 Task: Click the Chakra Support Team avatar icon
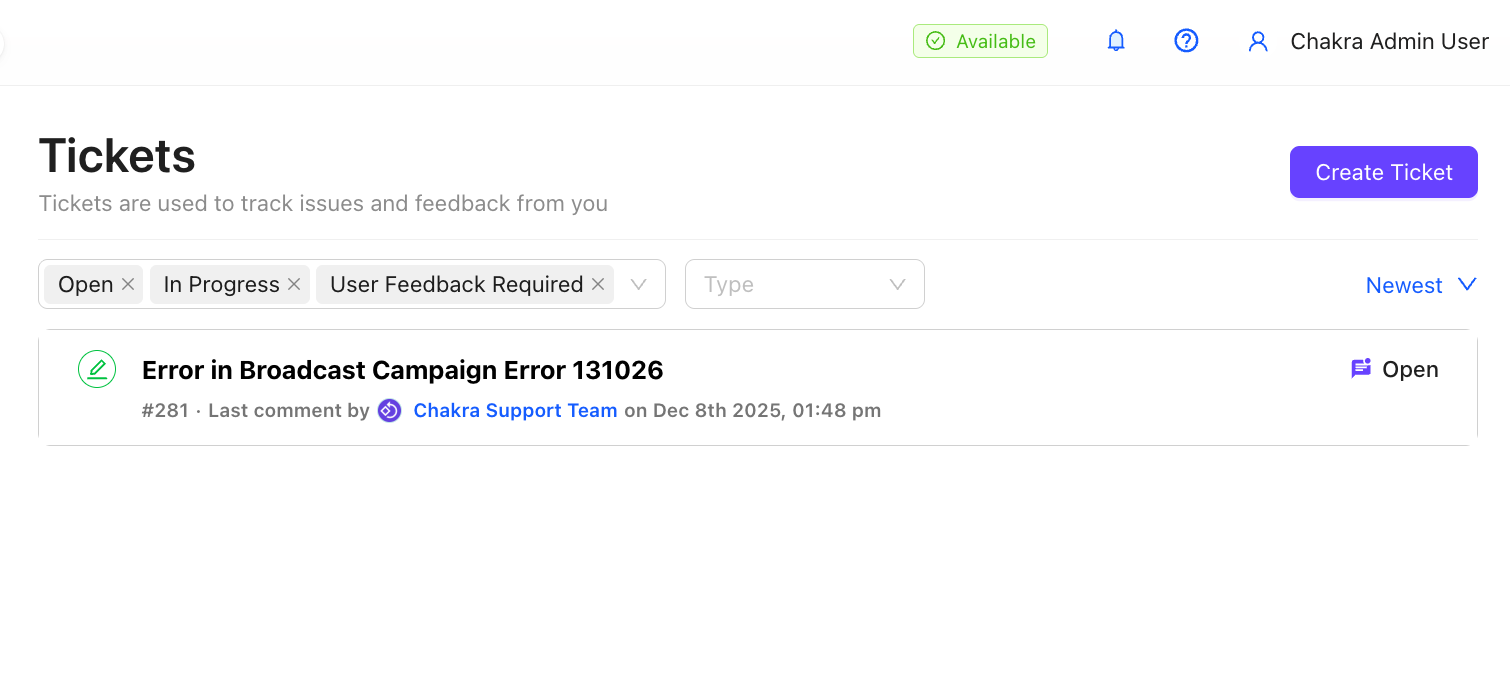[x=389, y=410]
